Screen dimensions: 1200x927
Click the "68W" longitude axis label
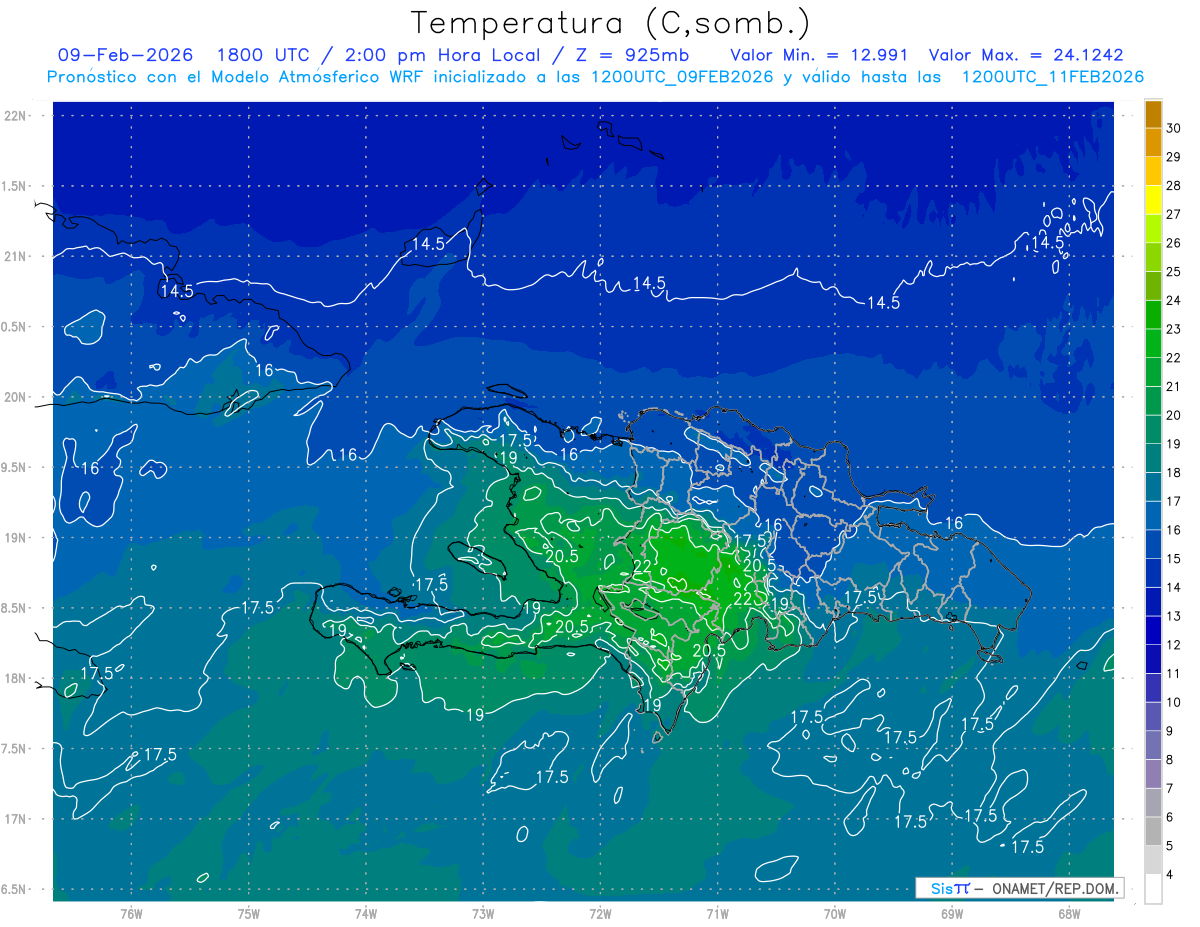click(1069, 913)
